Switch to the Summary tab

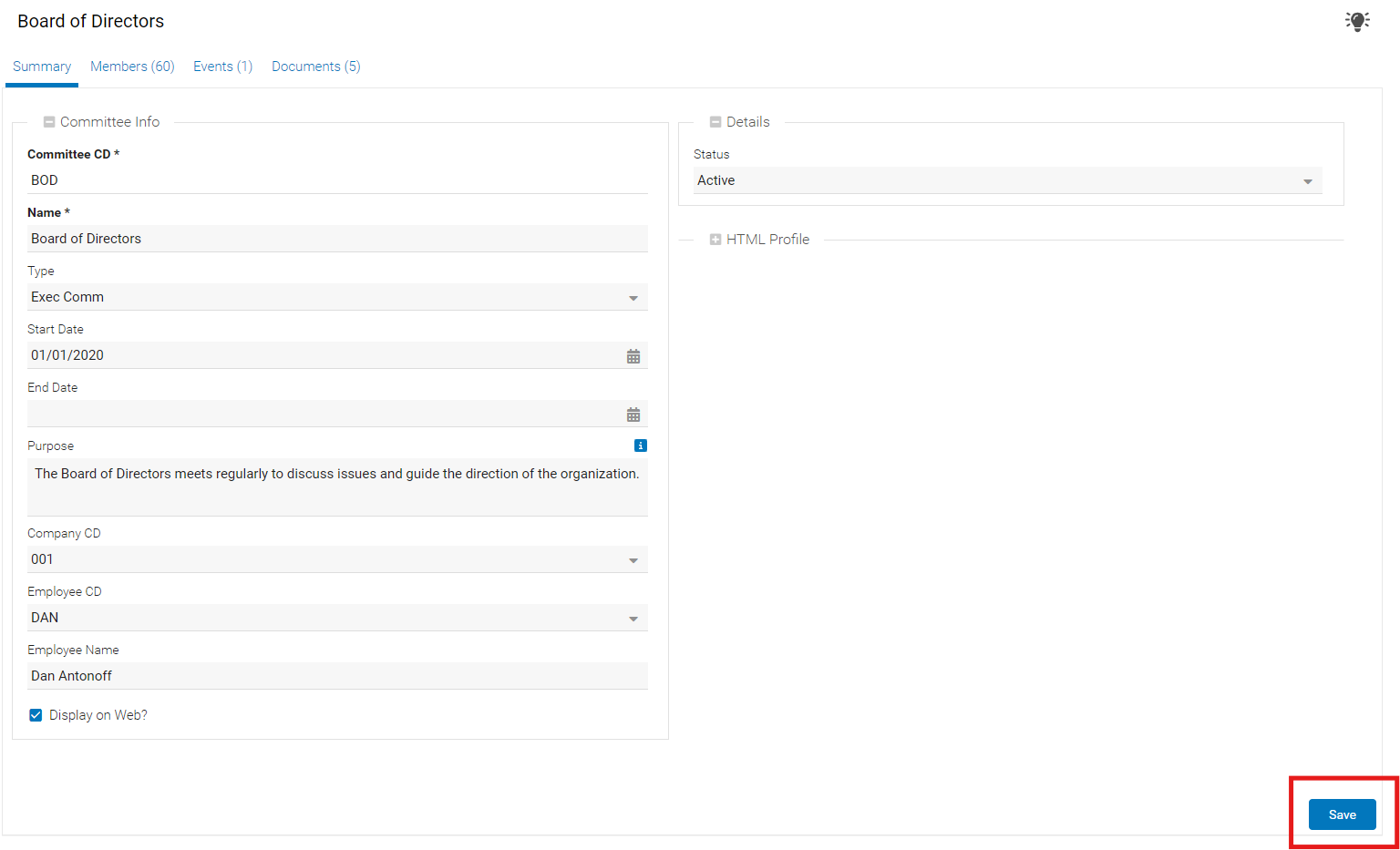[x=42, y=67]
